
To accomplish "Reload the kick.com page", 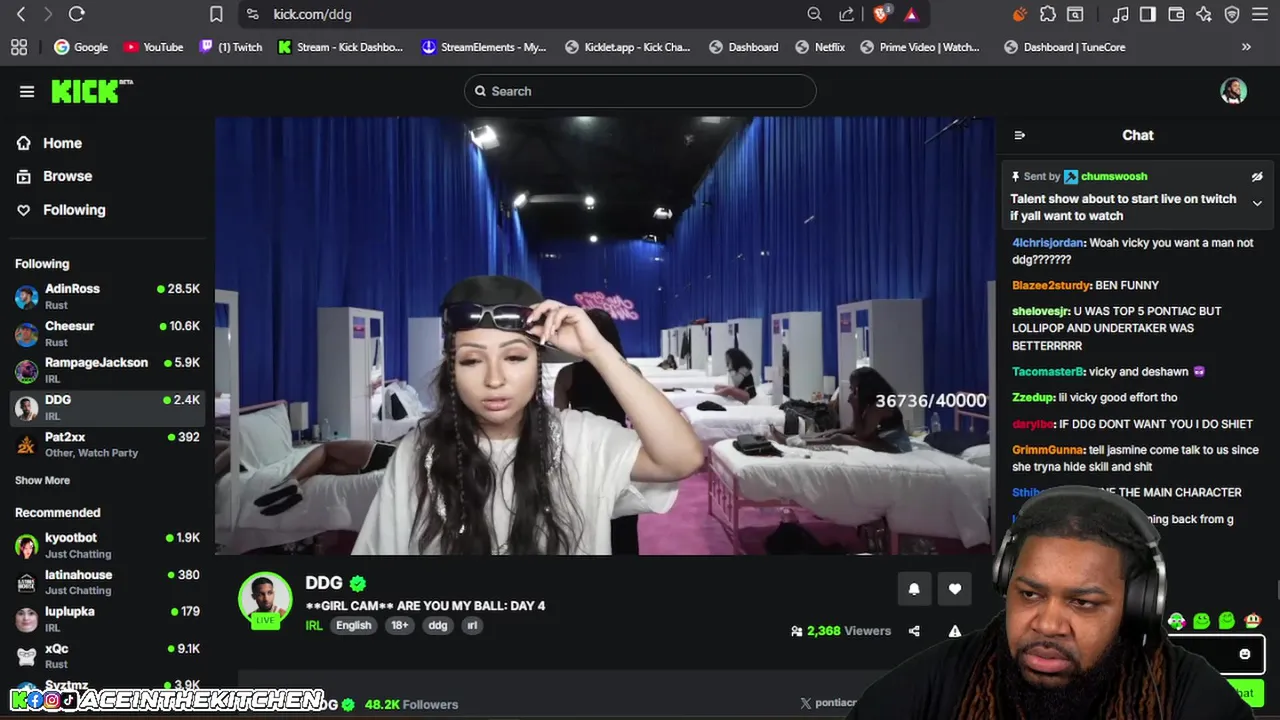I will coord(77,14).
